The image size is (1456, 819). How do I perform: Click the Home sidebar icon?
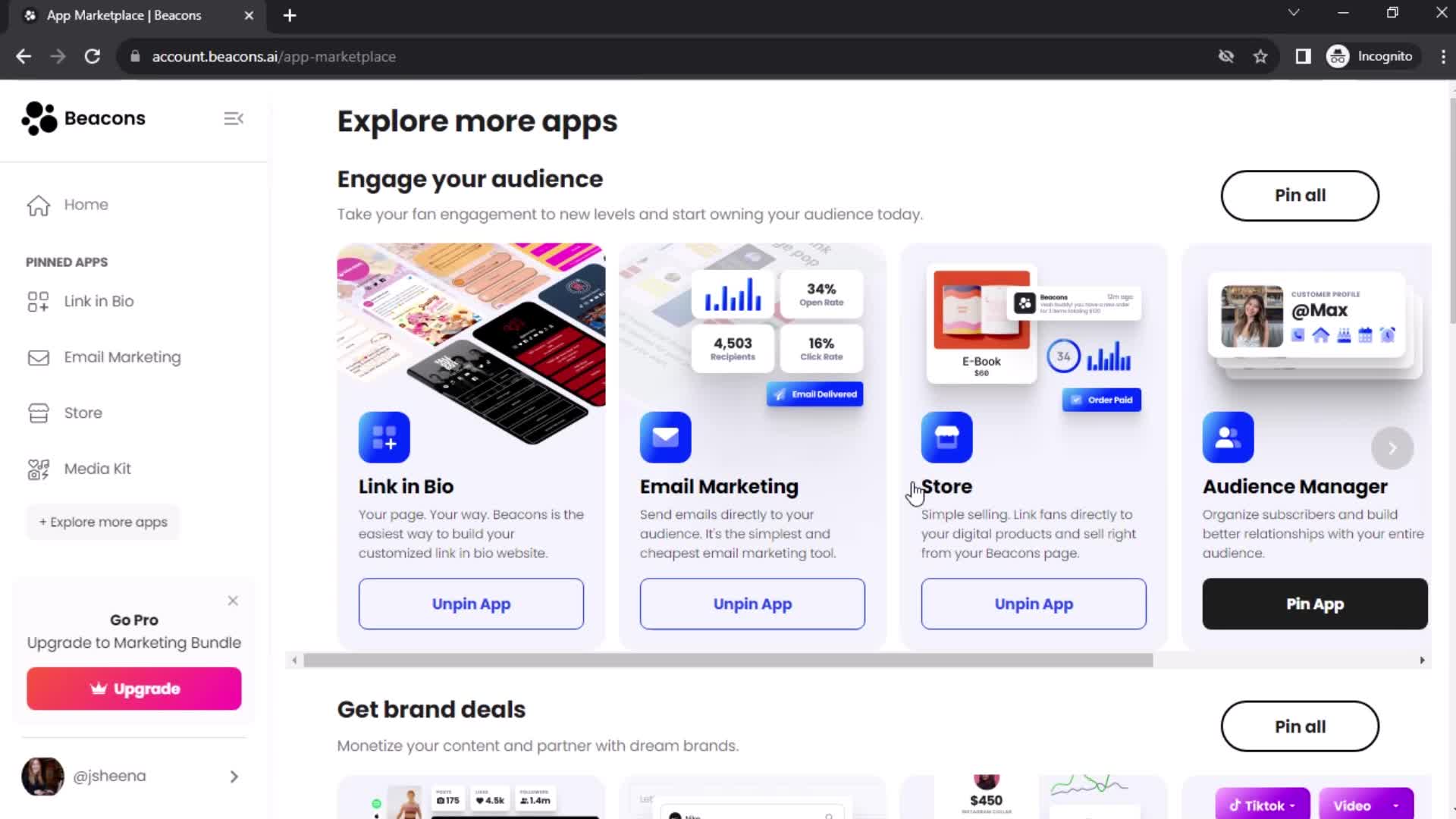37,204
